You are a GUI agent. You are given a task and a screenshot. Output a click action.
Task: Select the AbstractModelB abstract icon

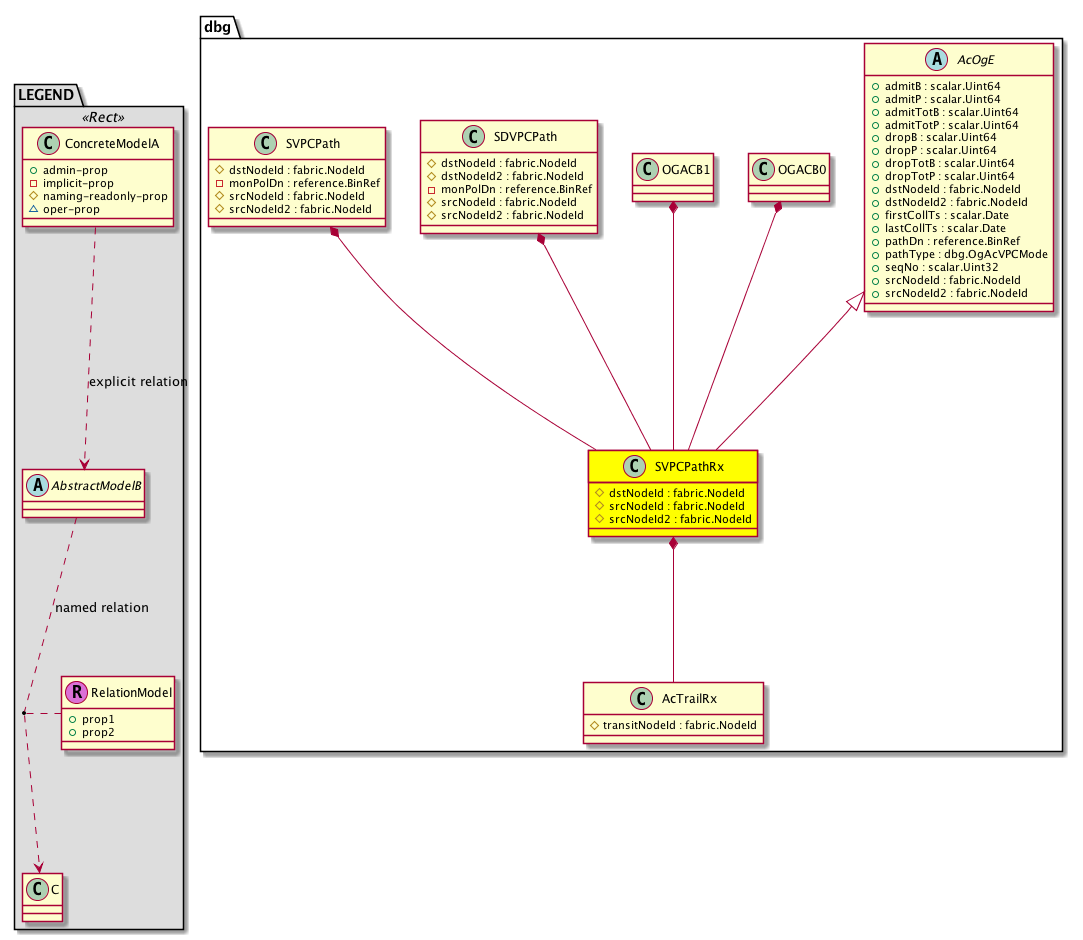coord(37,485)
